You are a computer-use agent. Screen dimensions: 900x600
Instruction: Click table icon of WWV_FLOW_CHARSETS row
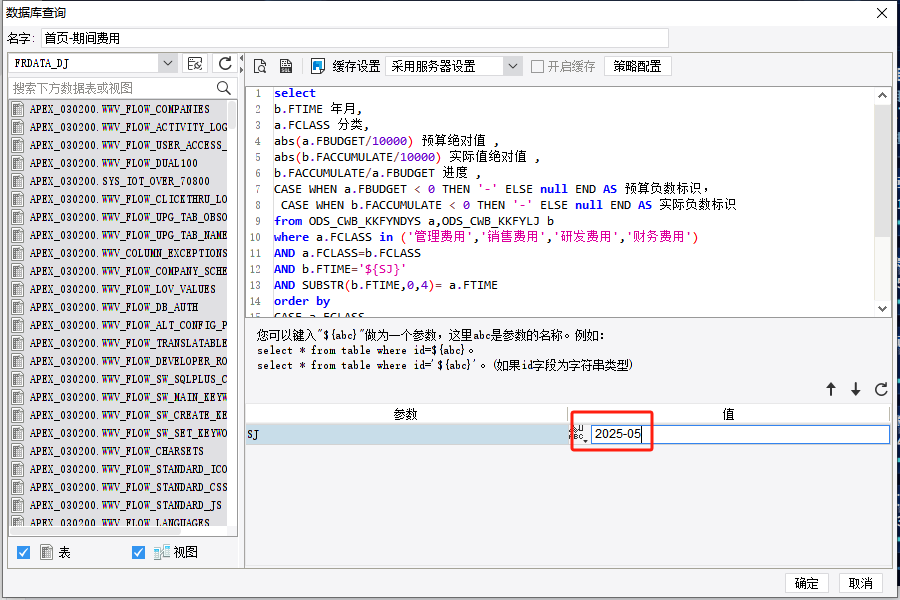pyautogui.click(x=18, y=451)
